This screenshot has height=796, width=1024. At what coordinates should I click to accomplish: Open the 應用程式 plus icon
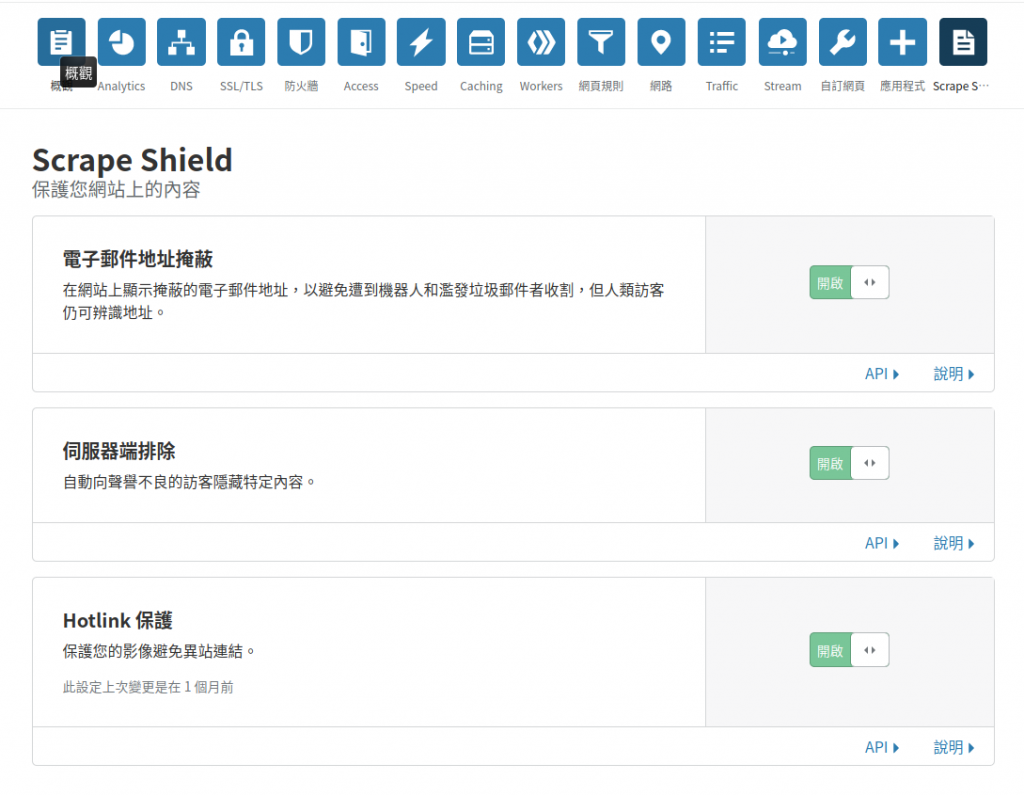[x=903, y=42]
